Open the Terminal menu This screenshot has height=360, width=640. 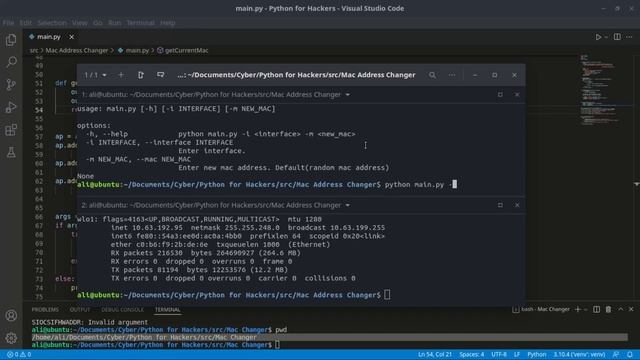coord(140,23)
